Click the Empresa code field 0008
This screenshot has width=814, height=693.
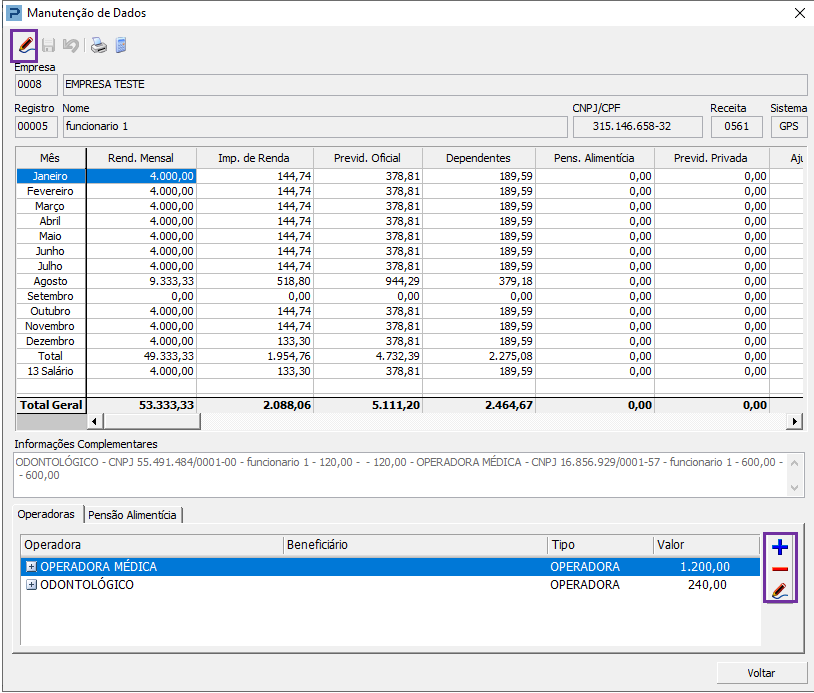pyautogui.click(x=36, y=85)
